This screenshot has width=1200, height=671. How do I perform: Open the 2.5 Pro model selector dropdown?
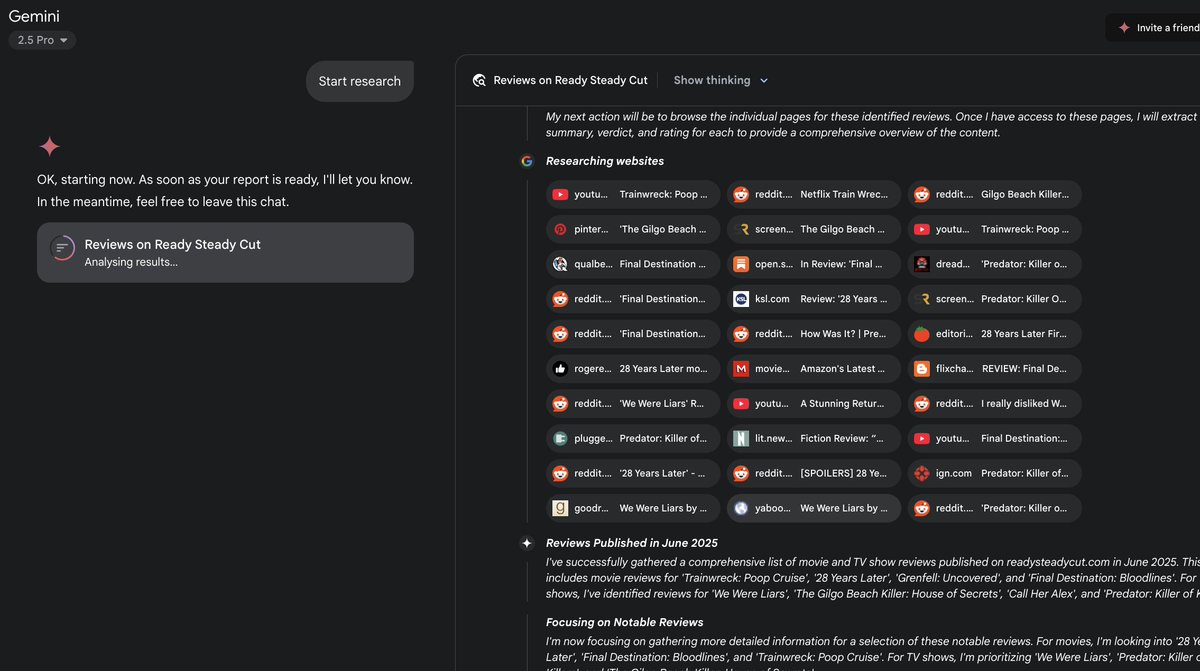[x=42, y=40]
